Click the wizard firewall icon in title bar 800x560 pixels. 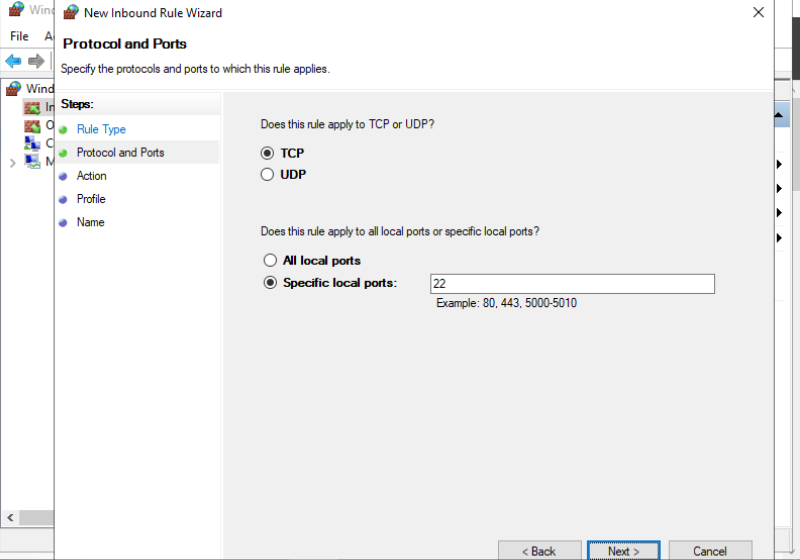71,12
